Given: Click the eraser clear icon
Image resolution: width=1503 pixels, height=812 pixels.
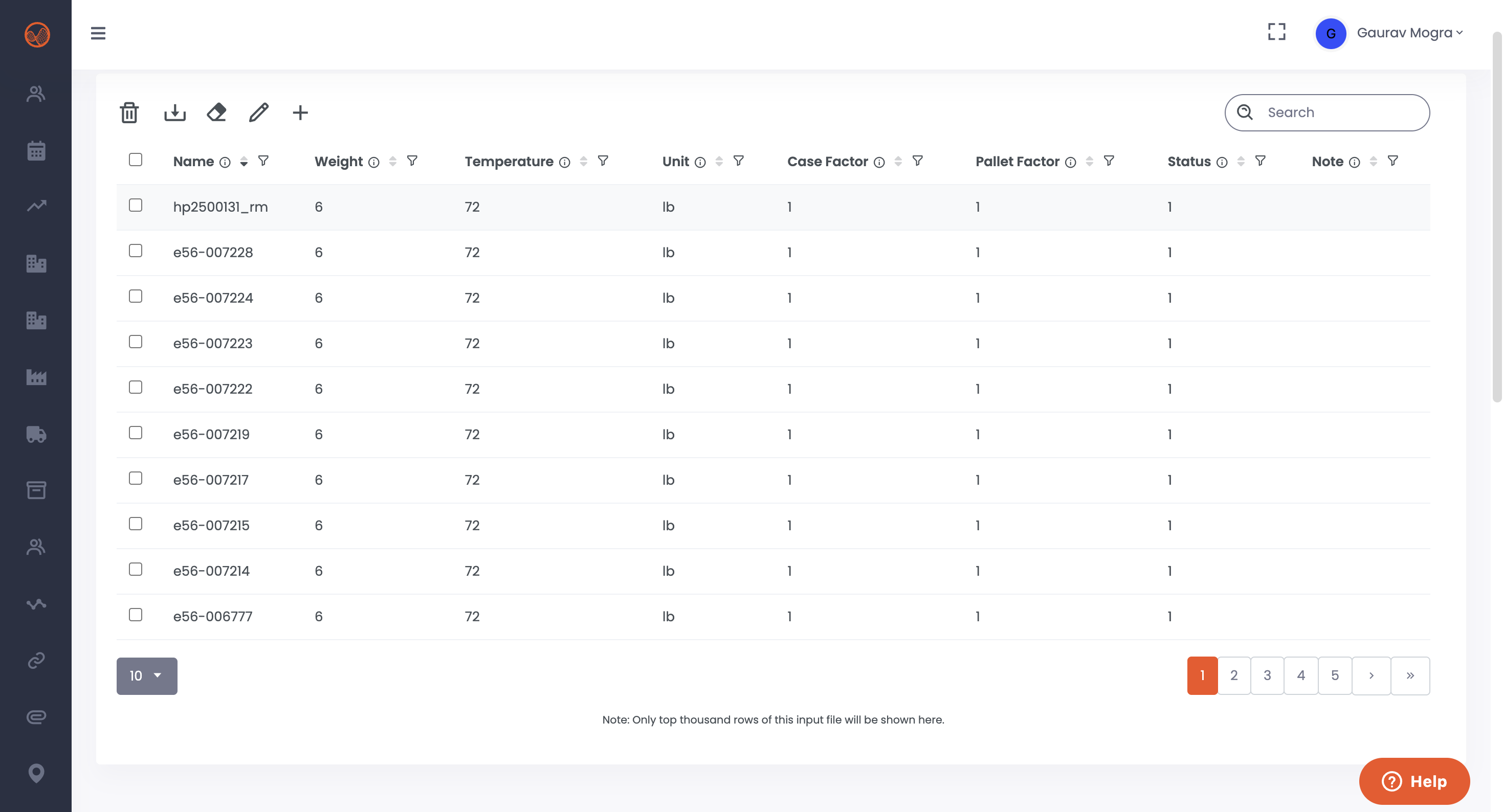Looking at the screenshot, I should (x=216, y=112).
